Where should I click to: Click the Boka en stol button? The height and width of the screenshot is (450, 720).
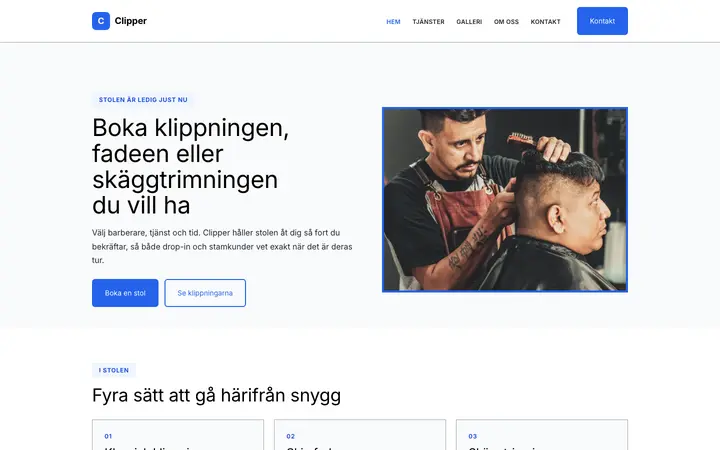125,293
